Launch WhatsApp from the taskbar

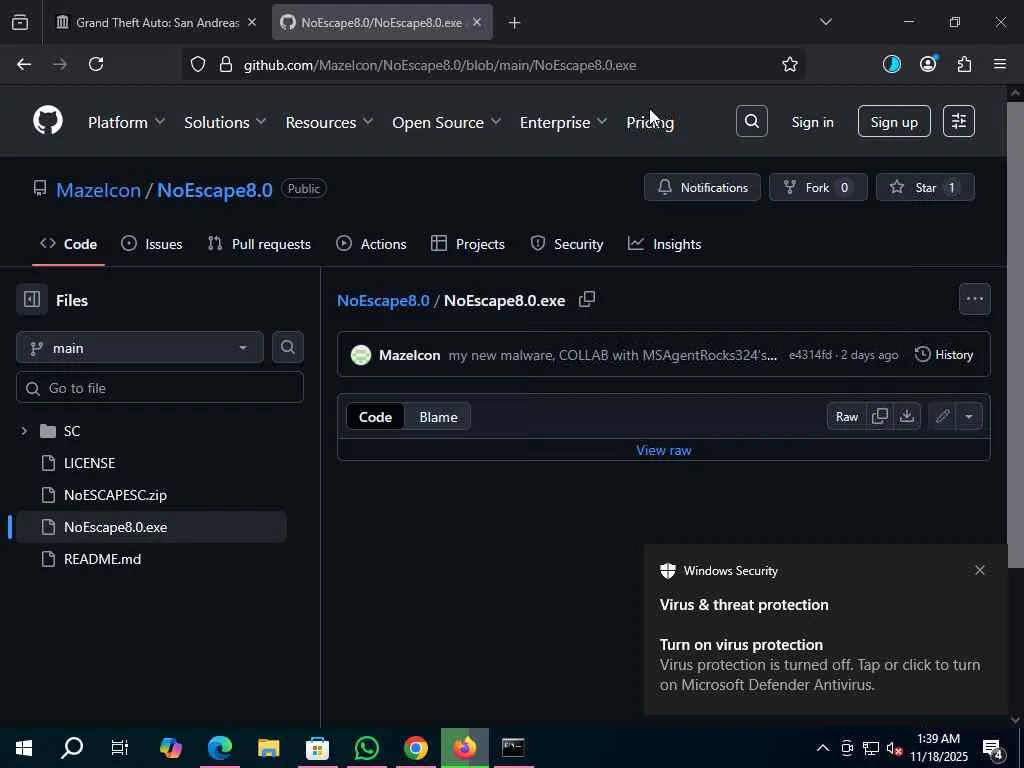pyautogui.click(x=366, y=748)
